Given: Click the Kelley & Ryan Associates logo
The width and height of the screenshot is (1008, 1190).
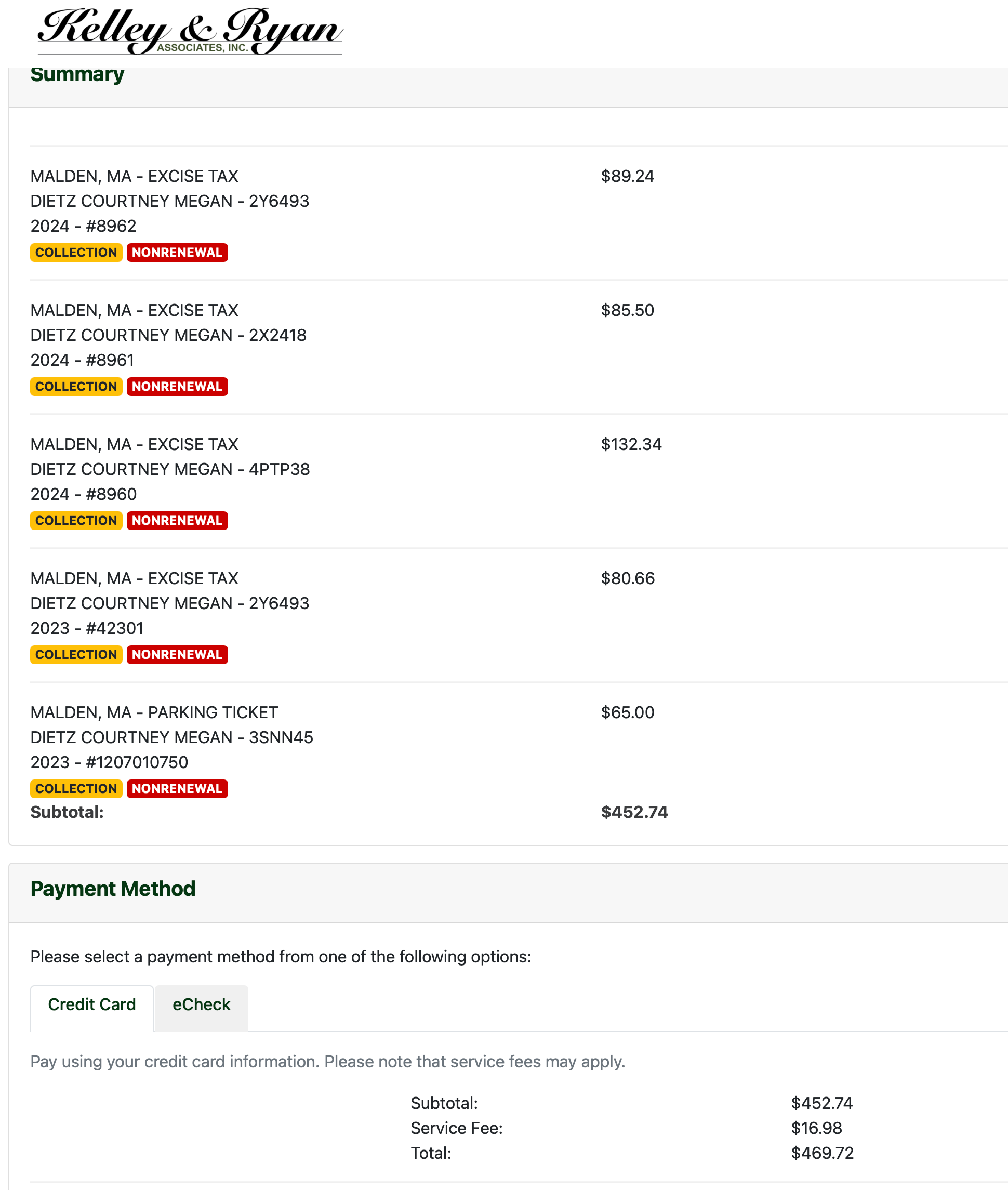Looking at the screenshot, I should click(190, 31).
